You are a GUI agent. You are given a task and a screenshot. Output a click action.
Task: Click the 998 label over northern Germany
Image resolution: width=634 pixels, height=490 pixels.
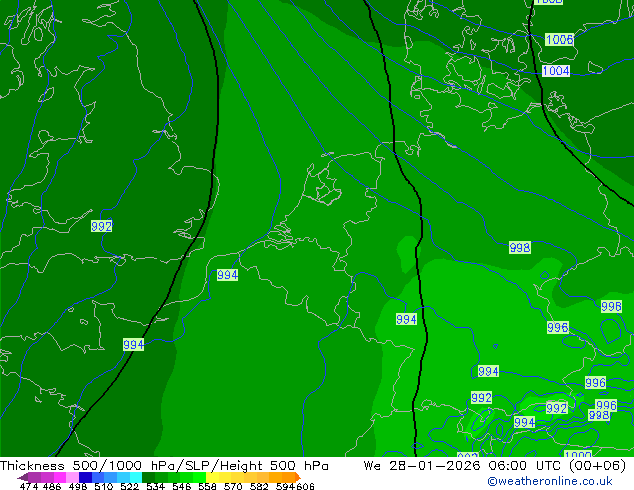(520, 247)
